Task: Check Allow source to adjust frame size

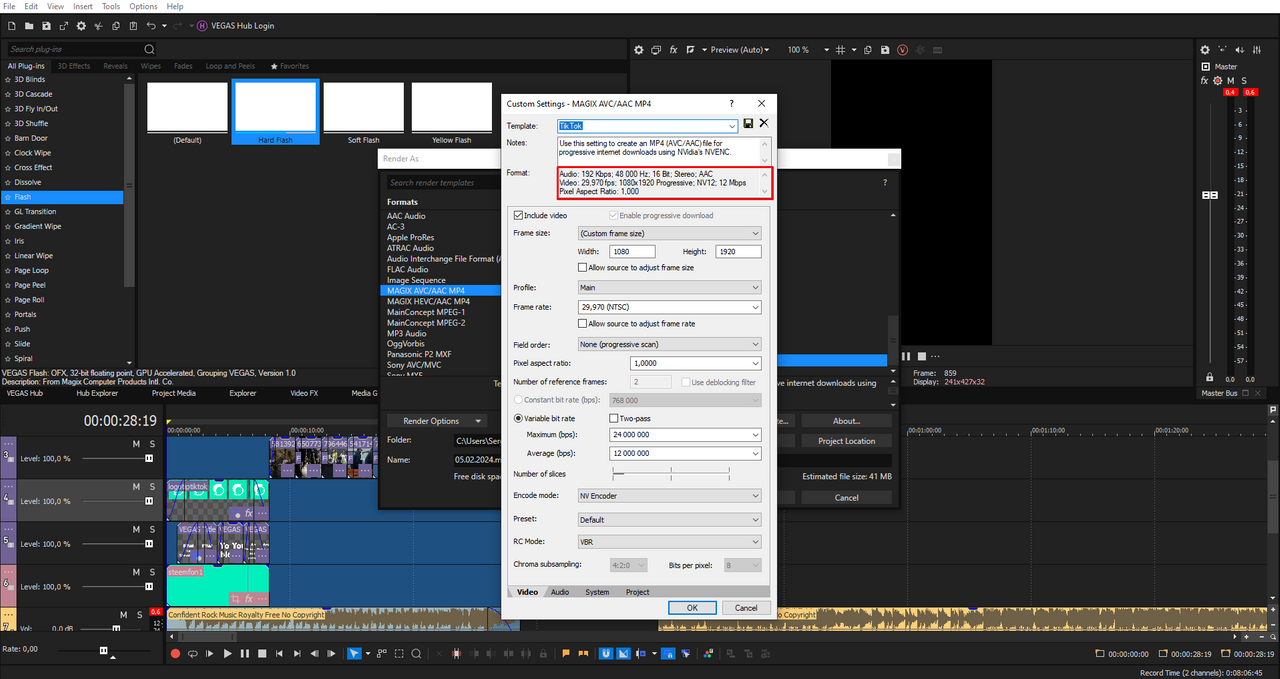Action: 583,268
